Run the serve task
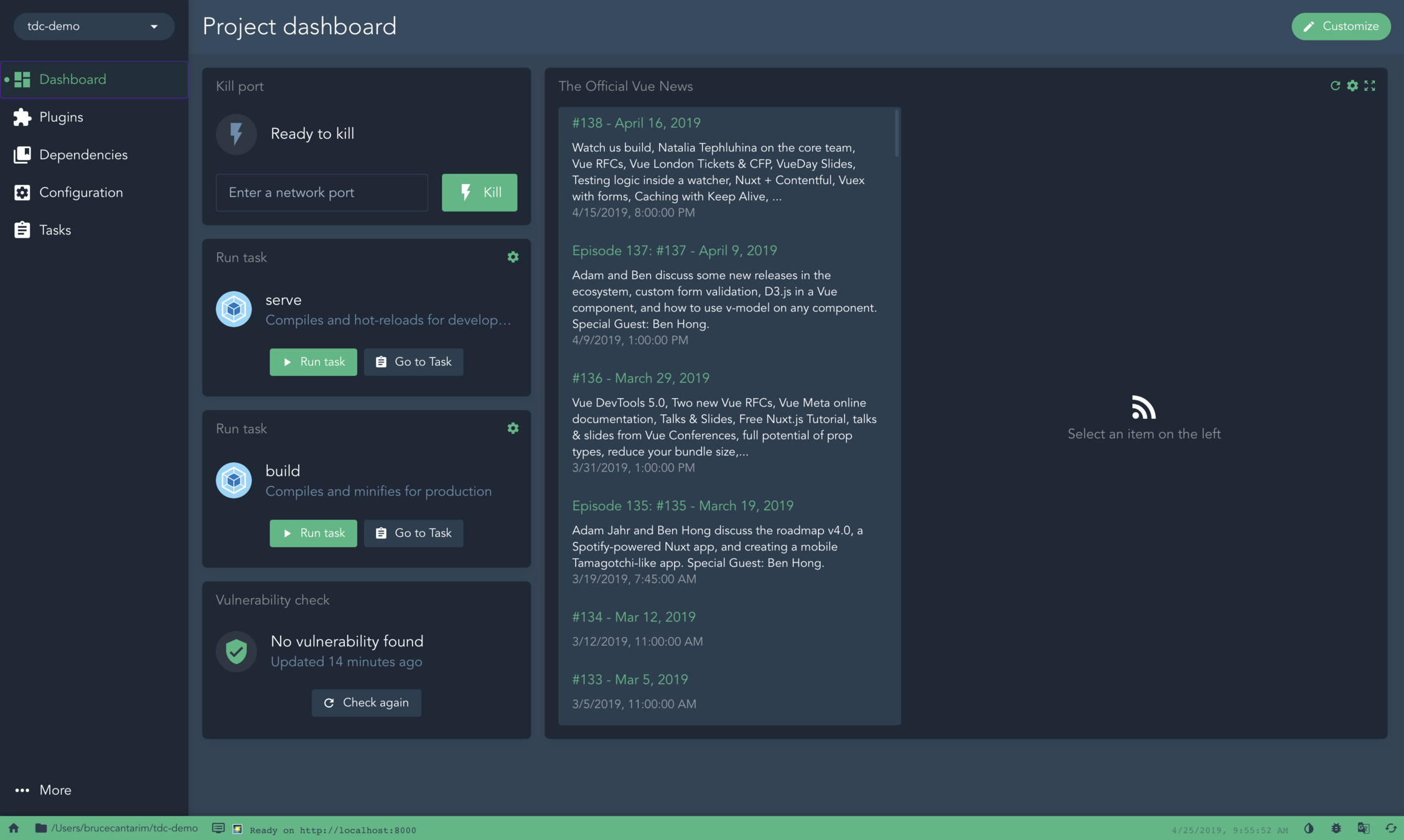Image resolution: width=1404 pixels, height=840 pixels. coord(313,362)
